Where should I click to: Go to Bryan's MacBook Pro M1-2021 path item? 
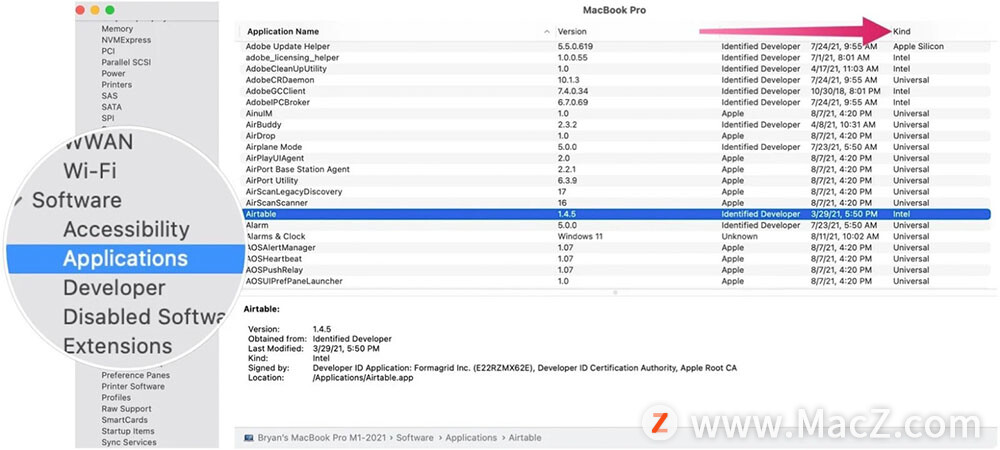[322, 438]
